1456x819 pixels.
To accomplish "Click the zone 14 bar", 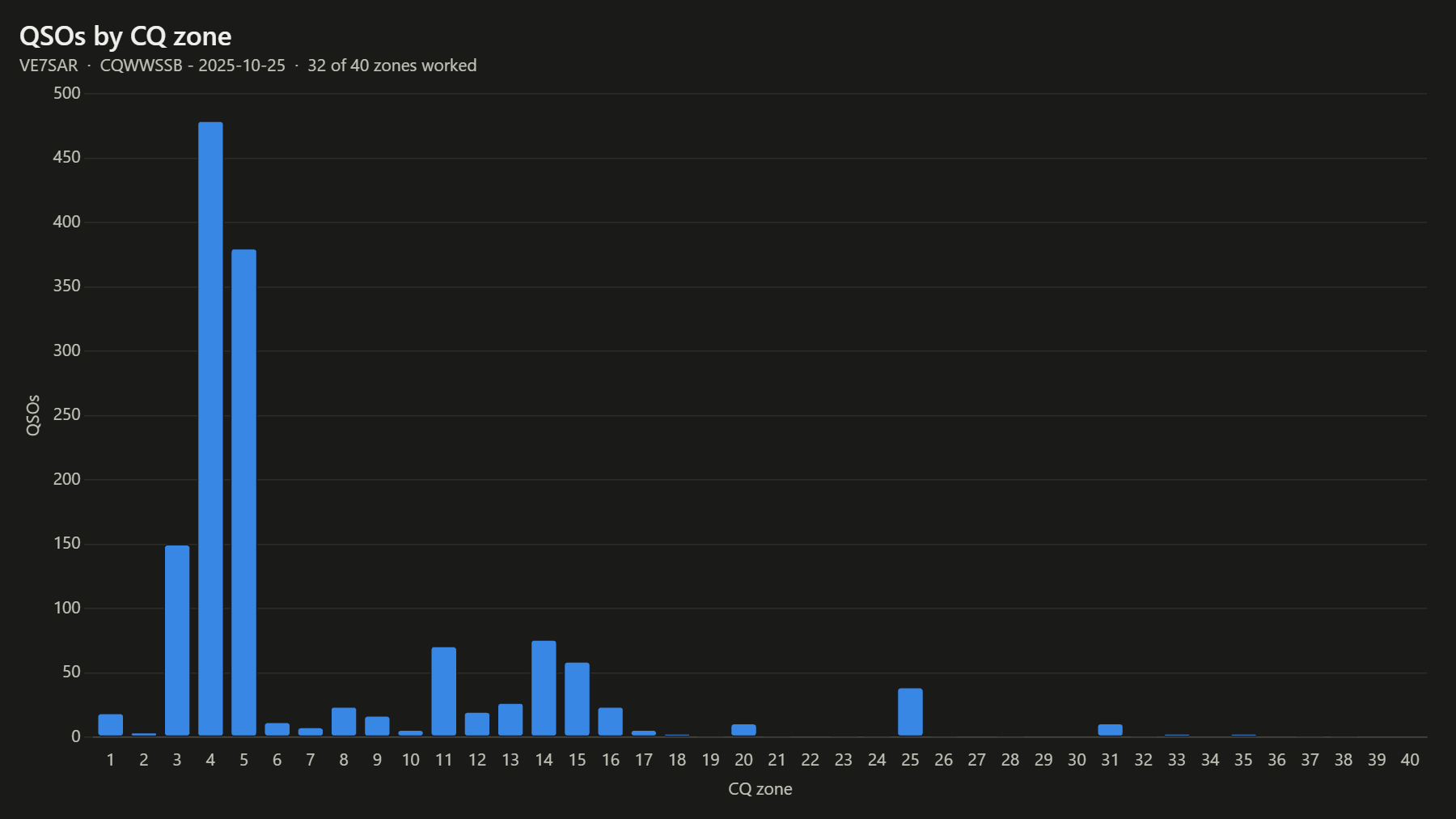I will click(x=544, y=688).
